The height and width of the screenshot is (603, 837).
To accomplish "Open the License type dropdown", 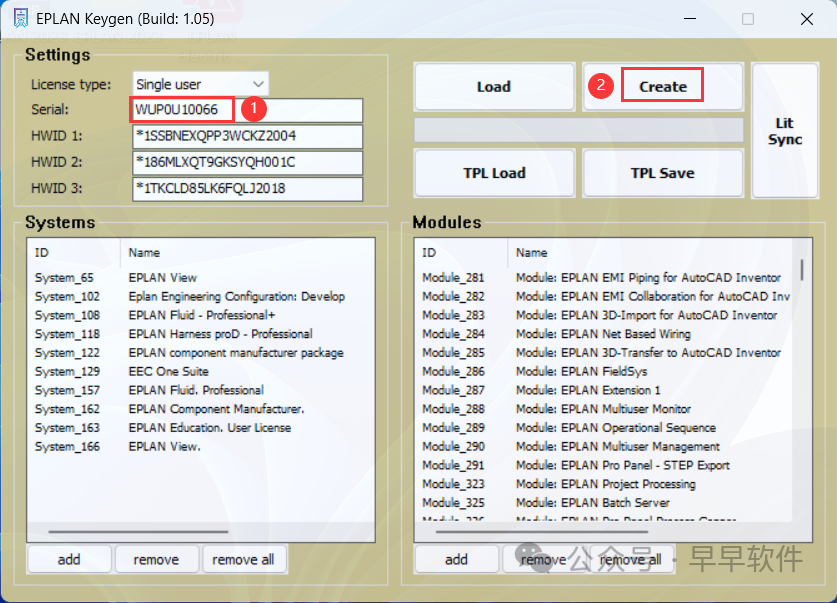I will pos(200,84).
